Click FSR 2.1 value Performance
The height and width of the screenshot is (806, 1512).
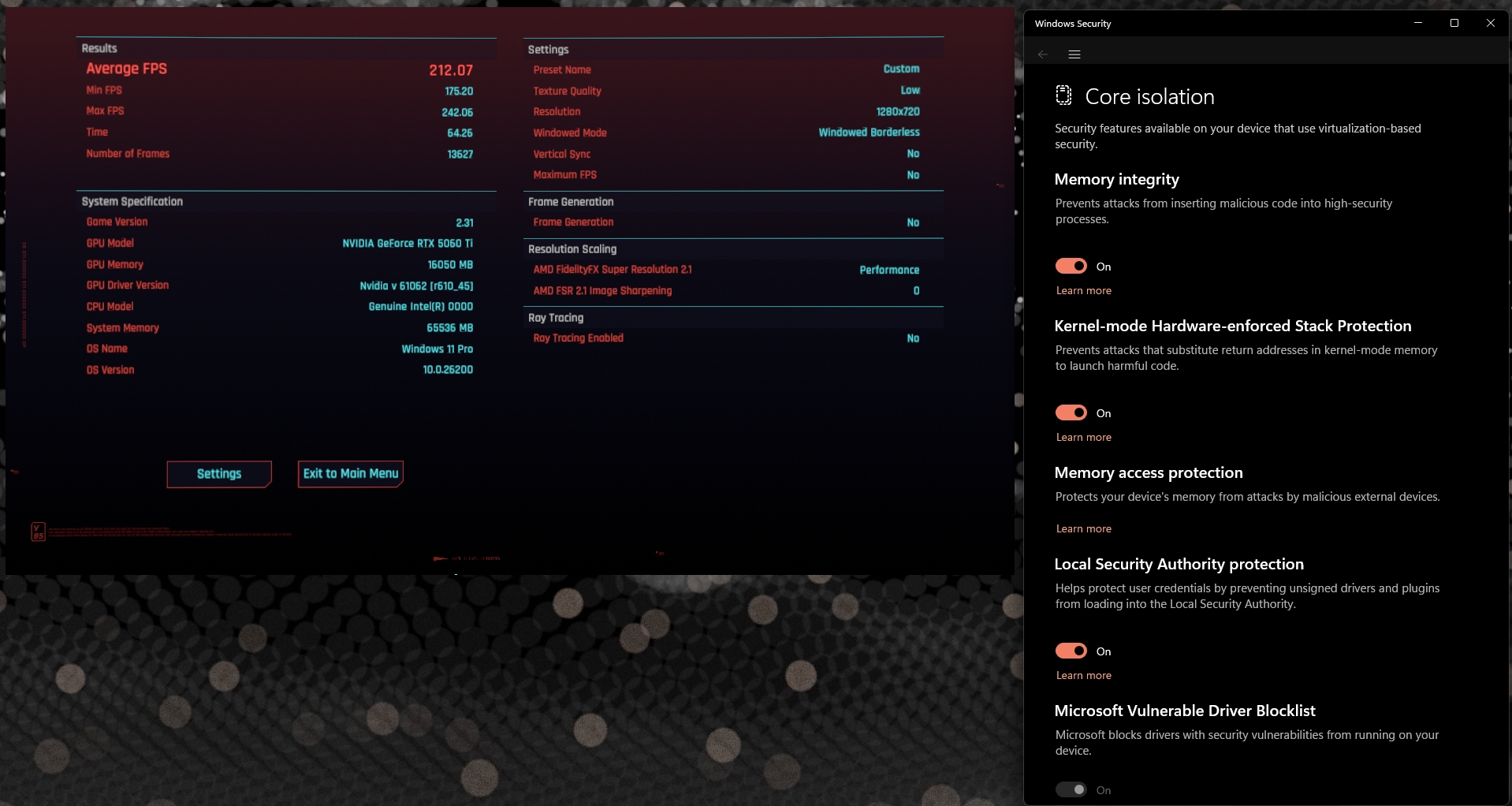coord(889,271)
